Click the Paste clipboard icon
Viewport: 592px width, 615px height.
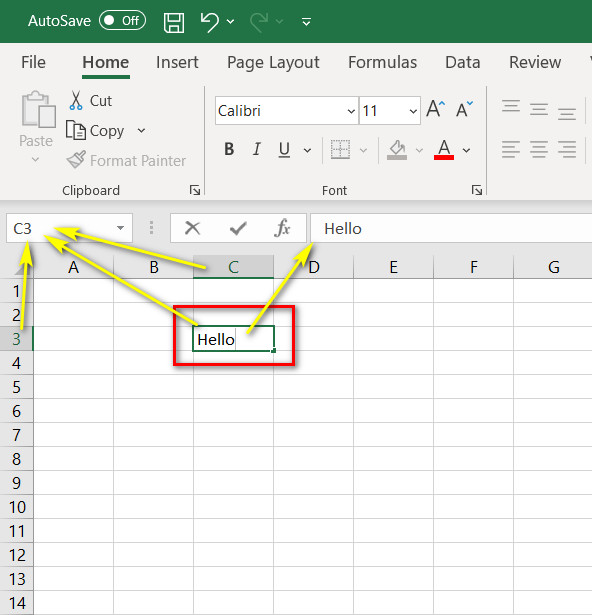pyautogui.click(x=38, y=109)
